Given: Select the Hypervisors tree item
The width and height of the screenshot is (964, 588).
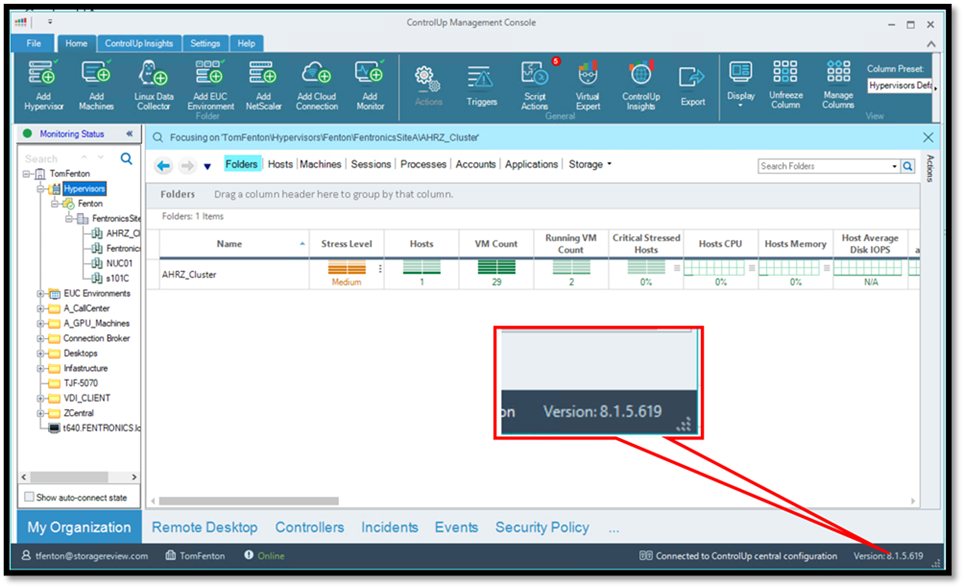Looking at the screenshot, I should click(84, 189).
